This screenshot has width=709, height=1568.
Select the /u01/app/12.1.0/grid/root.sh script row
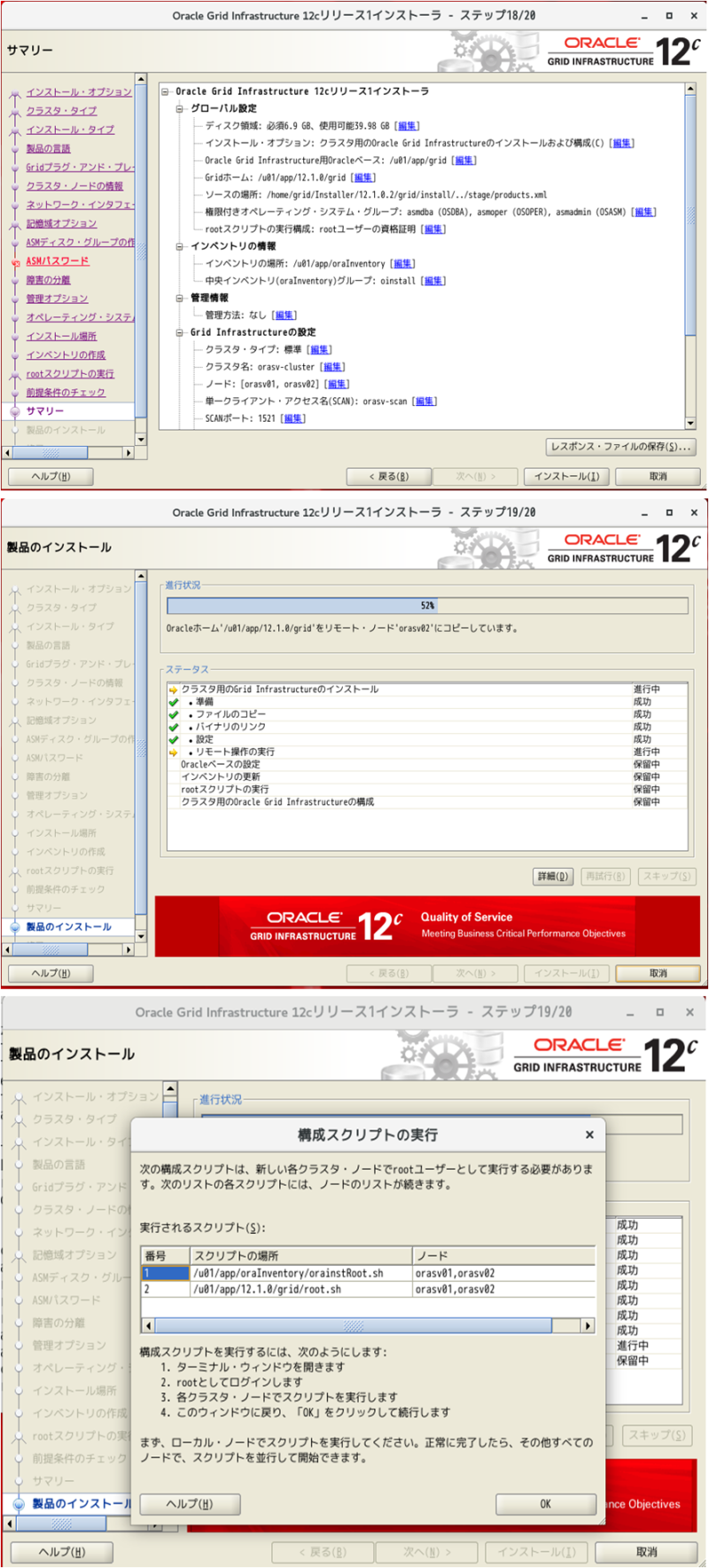pyautogui.click(x=368, y=1290)
